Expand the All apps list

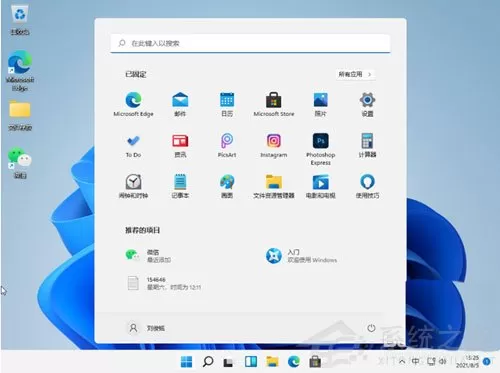[355, 74]
